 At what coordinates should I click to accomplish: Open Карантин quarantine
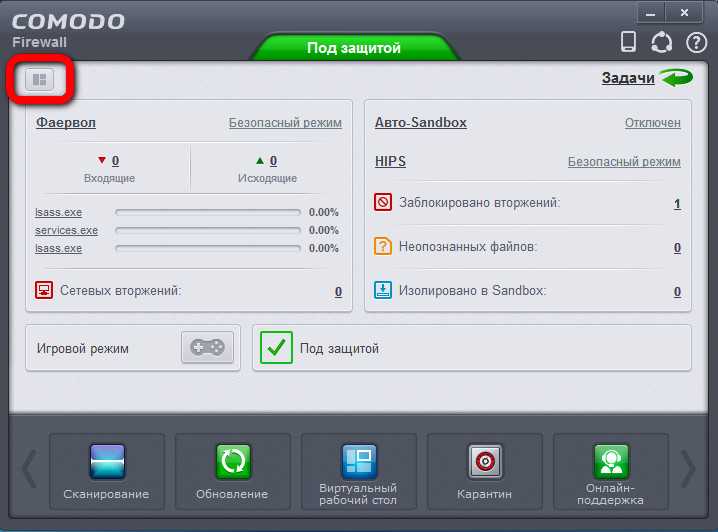point(484,471)
